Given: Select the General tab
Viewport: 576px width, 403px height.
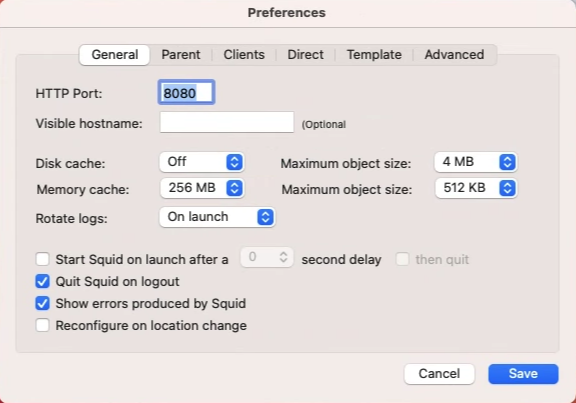Looking at the screenshot, I should point(115,55).
